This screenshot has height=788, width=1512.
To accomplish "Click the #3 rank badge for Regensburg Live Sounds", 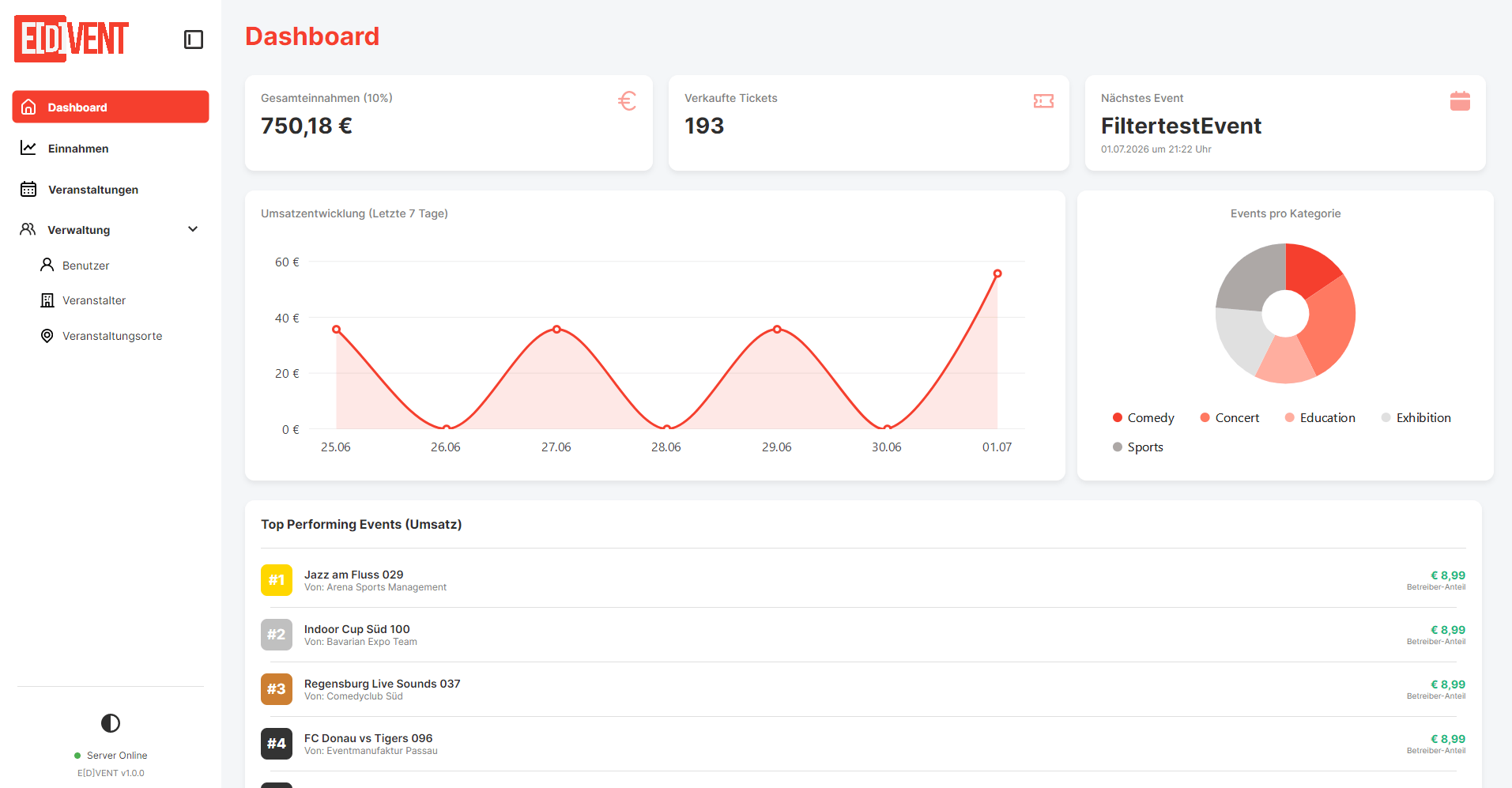I will pos(277,689).
